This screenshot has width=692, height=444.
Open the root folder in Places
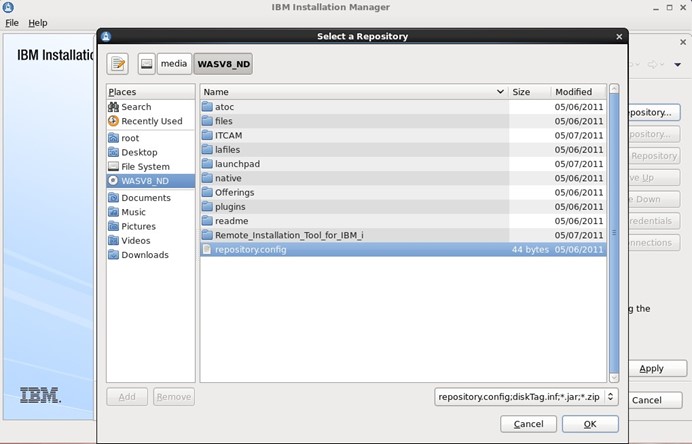[130, 138]
